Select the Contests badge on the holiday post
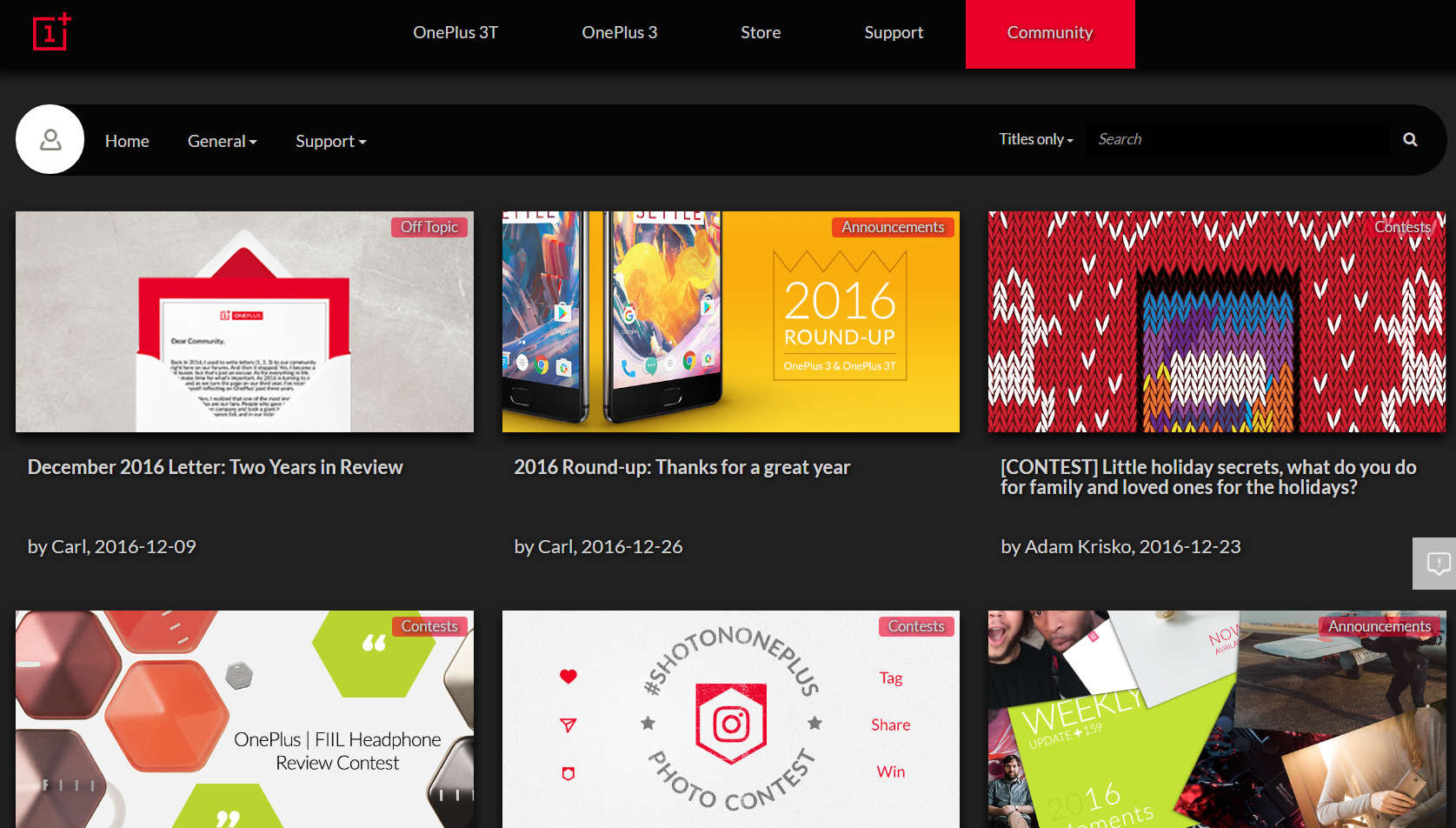The height and width of the screenshot is (828, 1456). click(x=1402, y=226)
